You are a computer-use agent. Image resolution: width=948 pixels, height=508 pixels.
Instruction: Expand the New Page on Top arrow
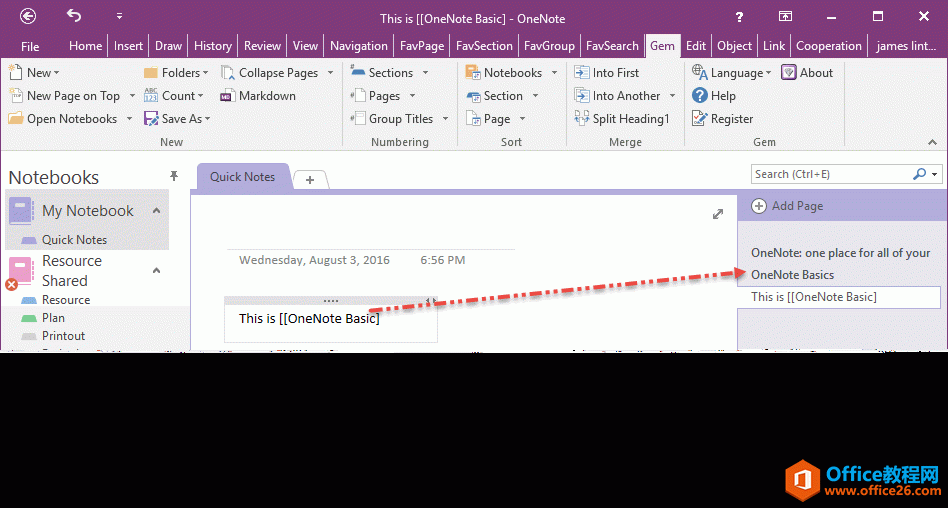pos(132,96)
